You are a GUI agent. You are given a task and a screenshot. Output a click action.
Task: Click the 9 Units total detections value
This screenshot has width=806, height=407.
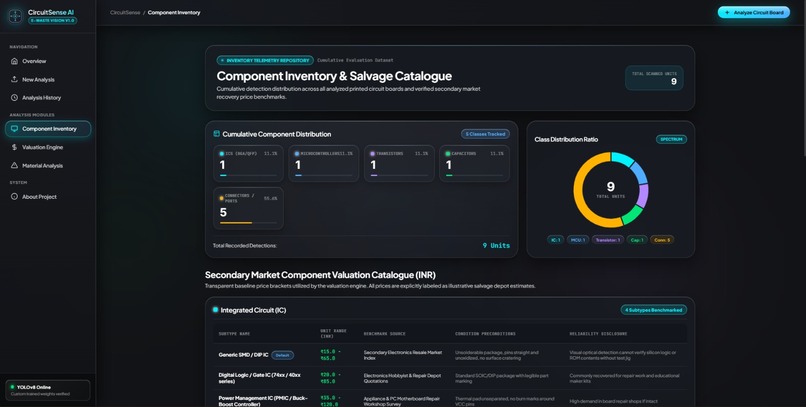tap(496, 246)
